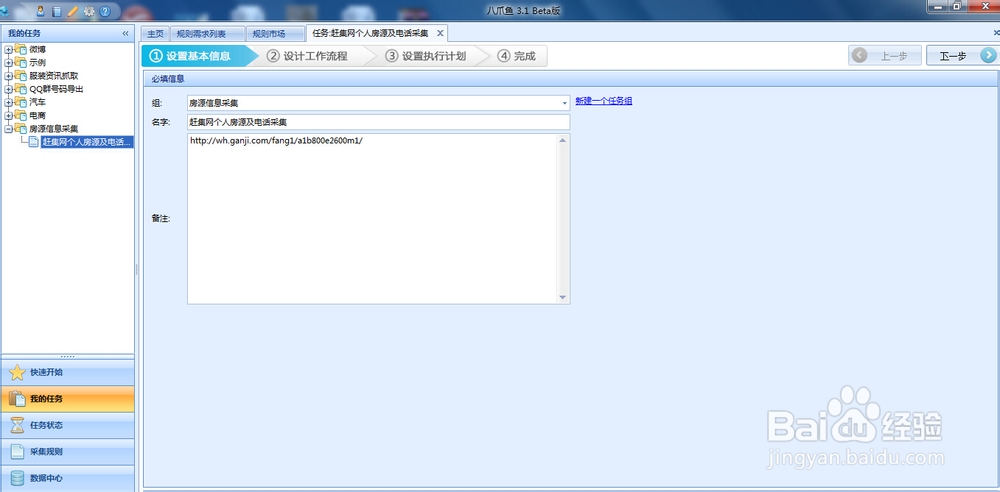
Task: Click the trash bin icon in title bar
Action: pos(57,11)
